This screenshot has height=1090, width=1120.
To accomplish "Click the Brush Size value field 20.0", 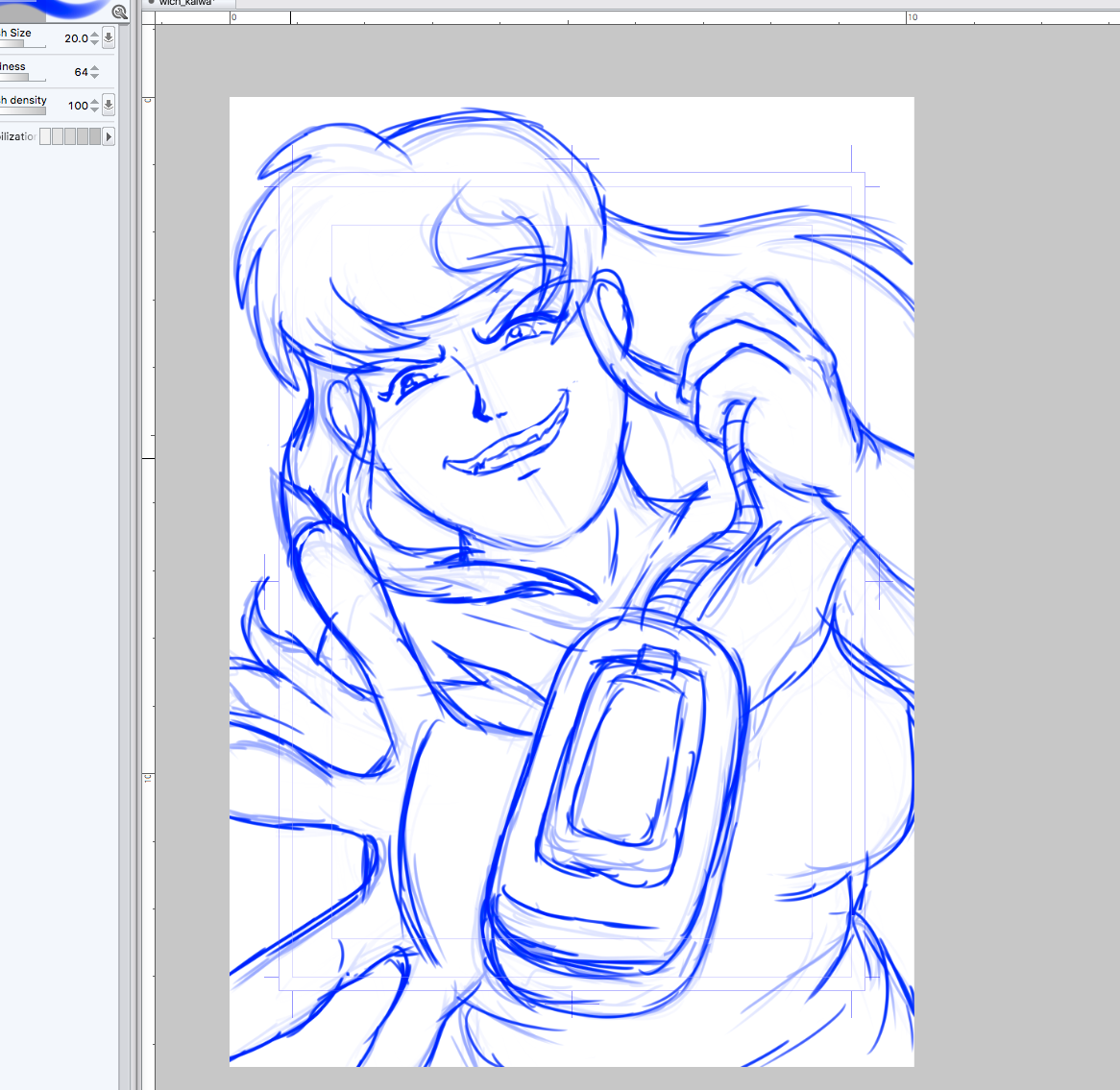I will point(75,38).
